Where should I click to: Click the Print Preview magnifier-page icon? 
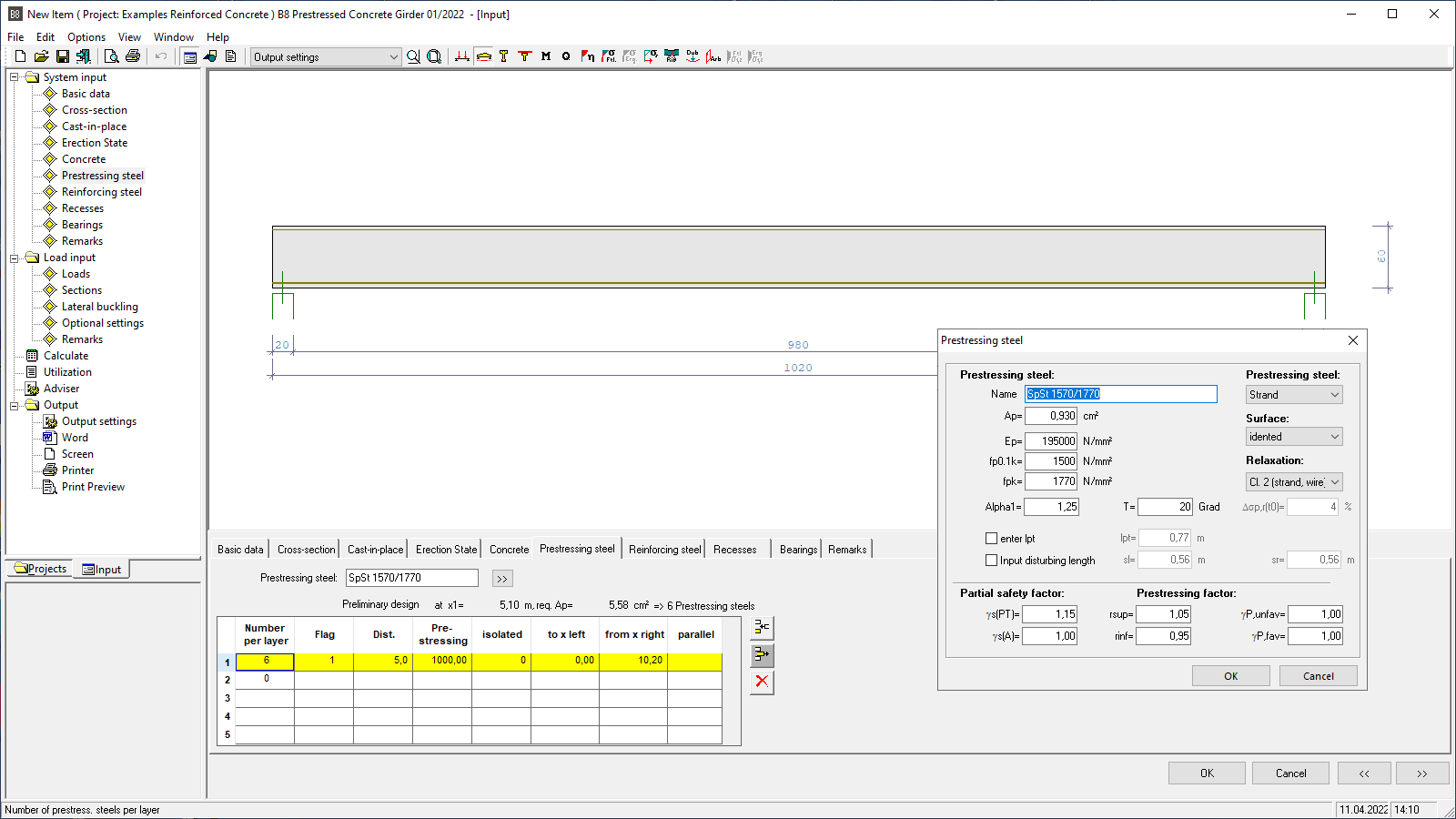[111, 56]
